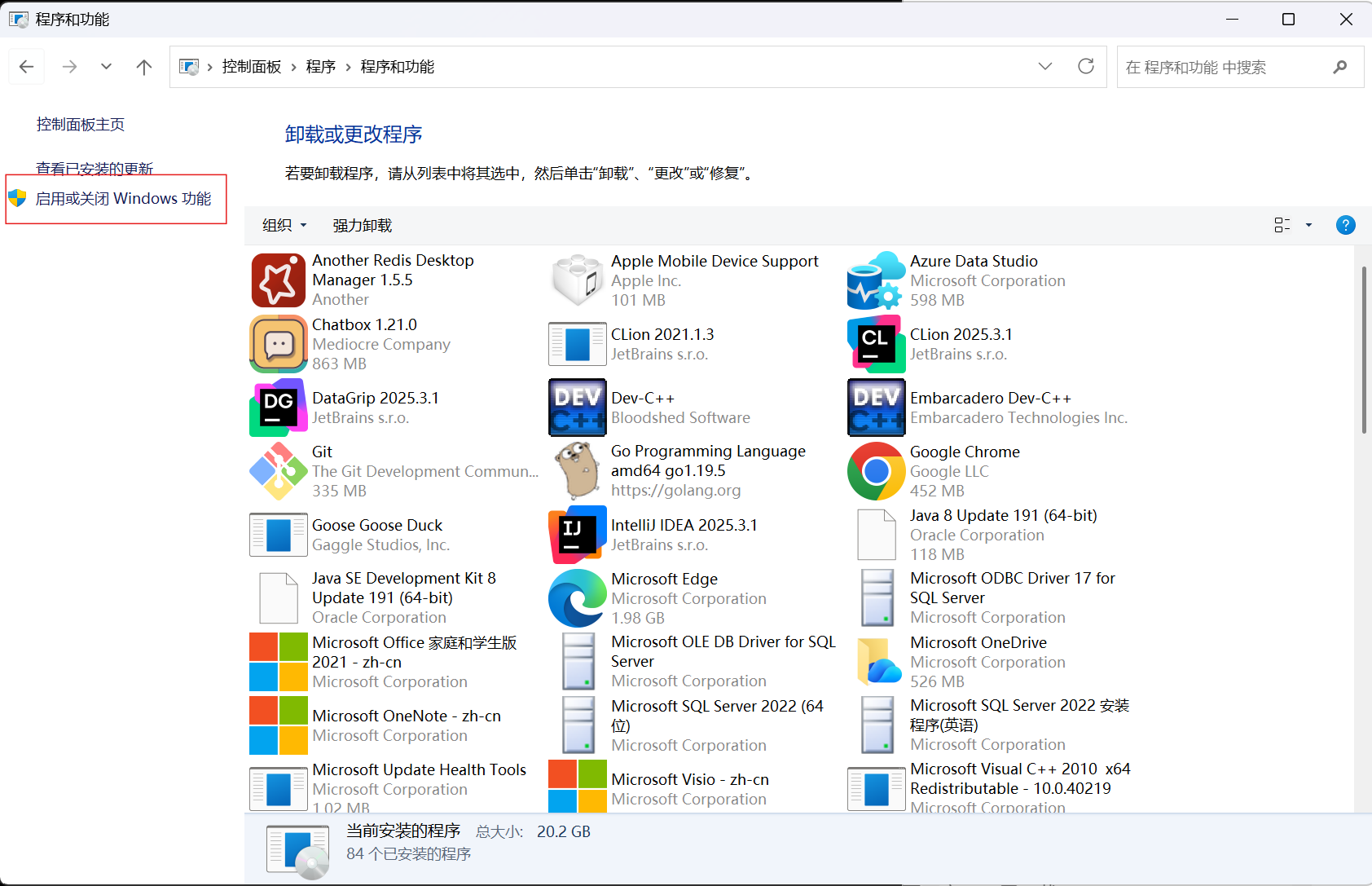Click the Microsoft OneNote icon
1372x886 pixels.
[279, 725]
